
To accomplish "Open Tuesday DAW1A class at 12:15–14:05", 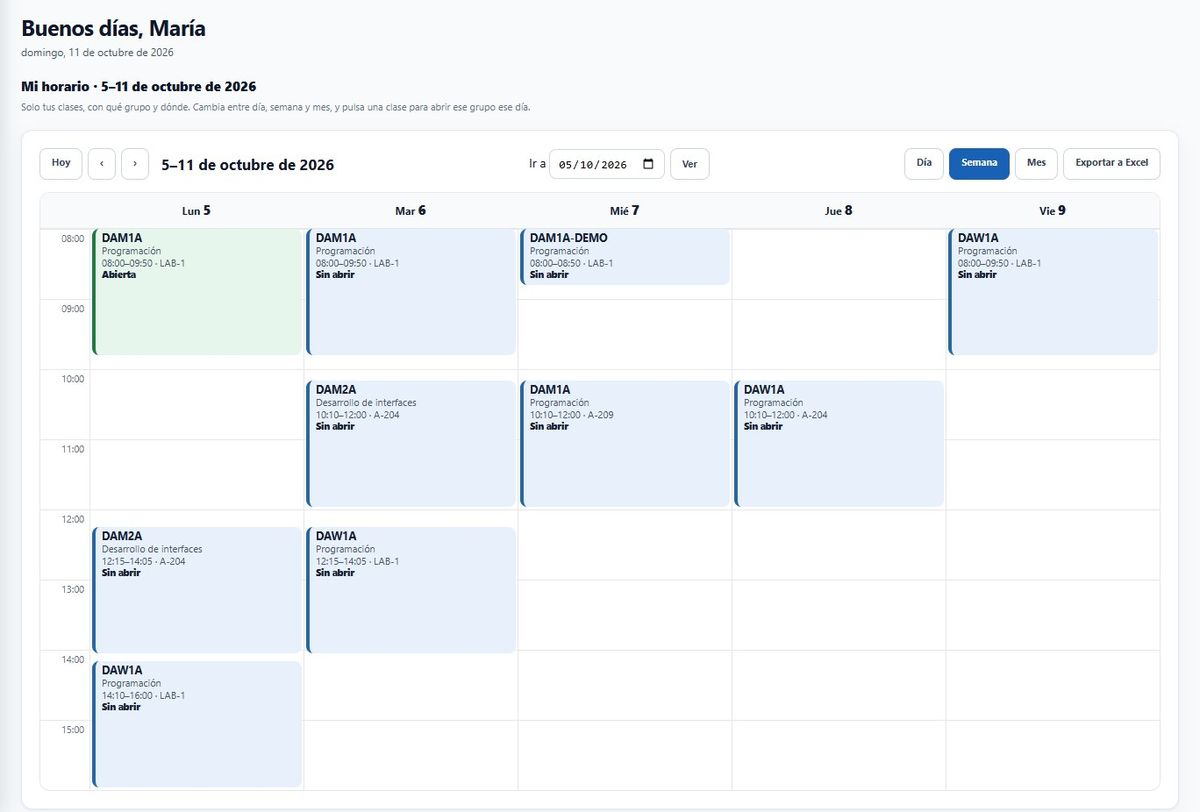I will click(x=411, y=590).
